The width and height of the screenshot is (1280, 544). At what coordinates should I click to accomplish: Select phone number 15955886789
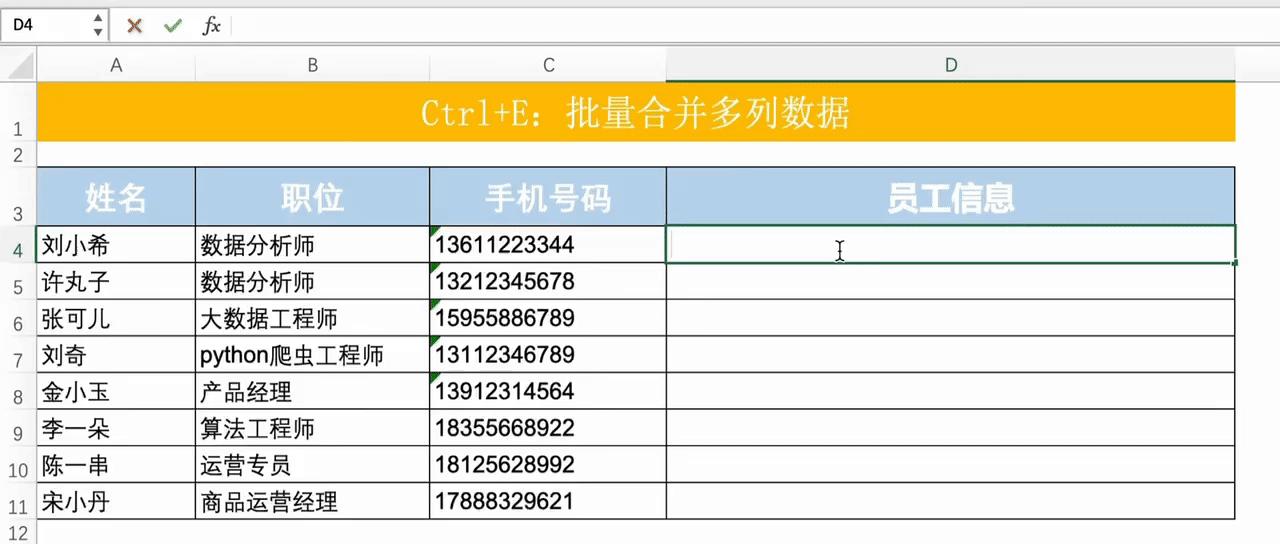pyautogui.click(x=548, y=319)
